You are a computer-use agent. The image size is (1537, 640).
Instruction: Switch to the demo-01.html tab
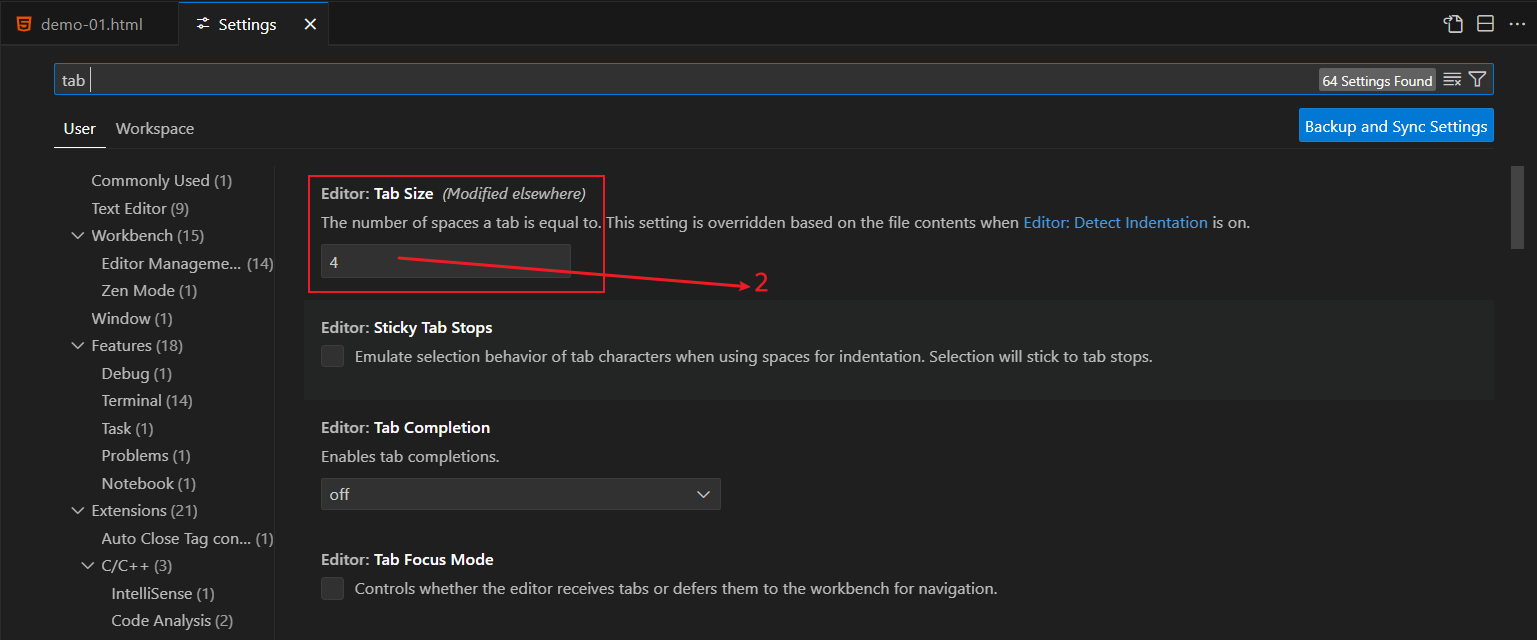coord(90,24)
